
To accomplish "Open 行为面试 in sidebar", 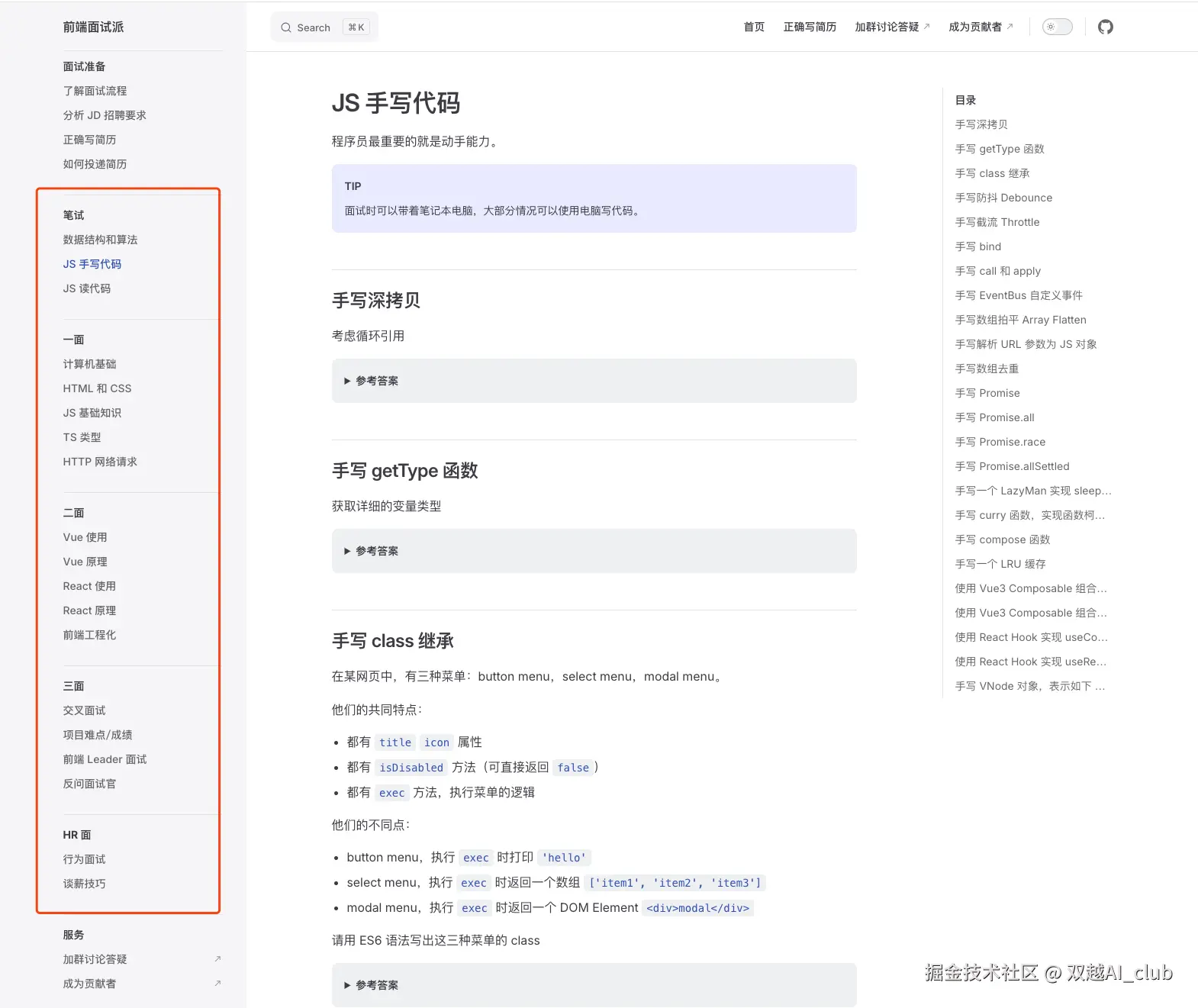I will click(84, 859).
